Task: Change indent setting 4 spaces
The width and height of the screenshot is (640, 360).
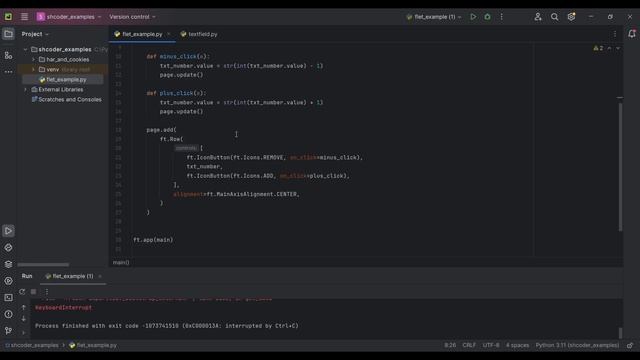Action: 518,345
